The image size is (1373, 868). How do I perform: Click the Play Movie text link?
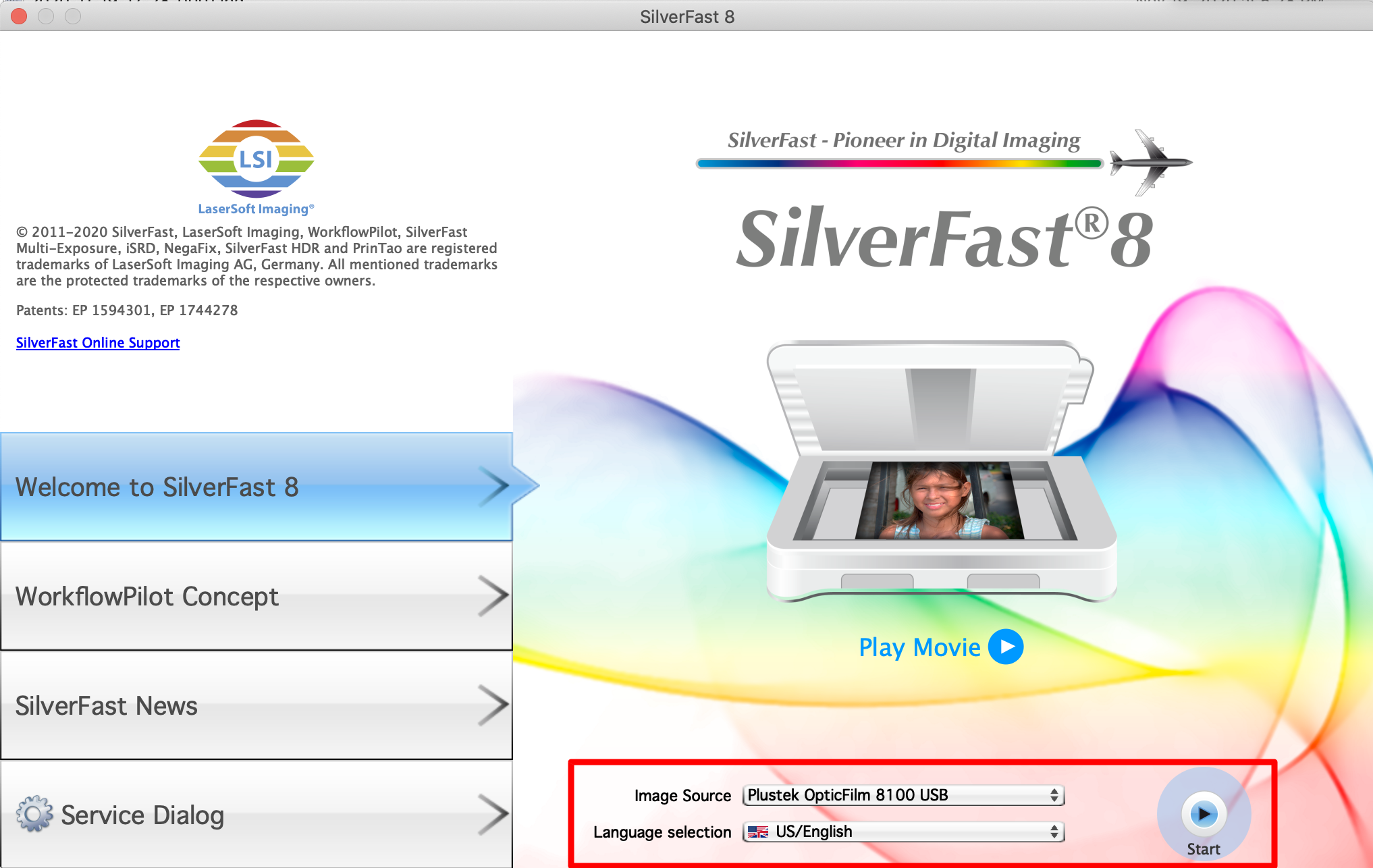click(919, 647)
